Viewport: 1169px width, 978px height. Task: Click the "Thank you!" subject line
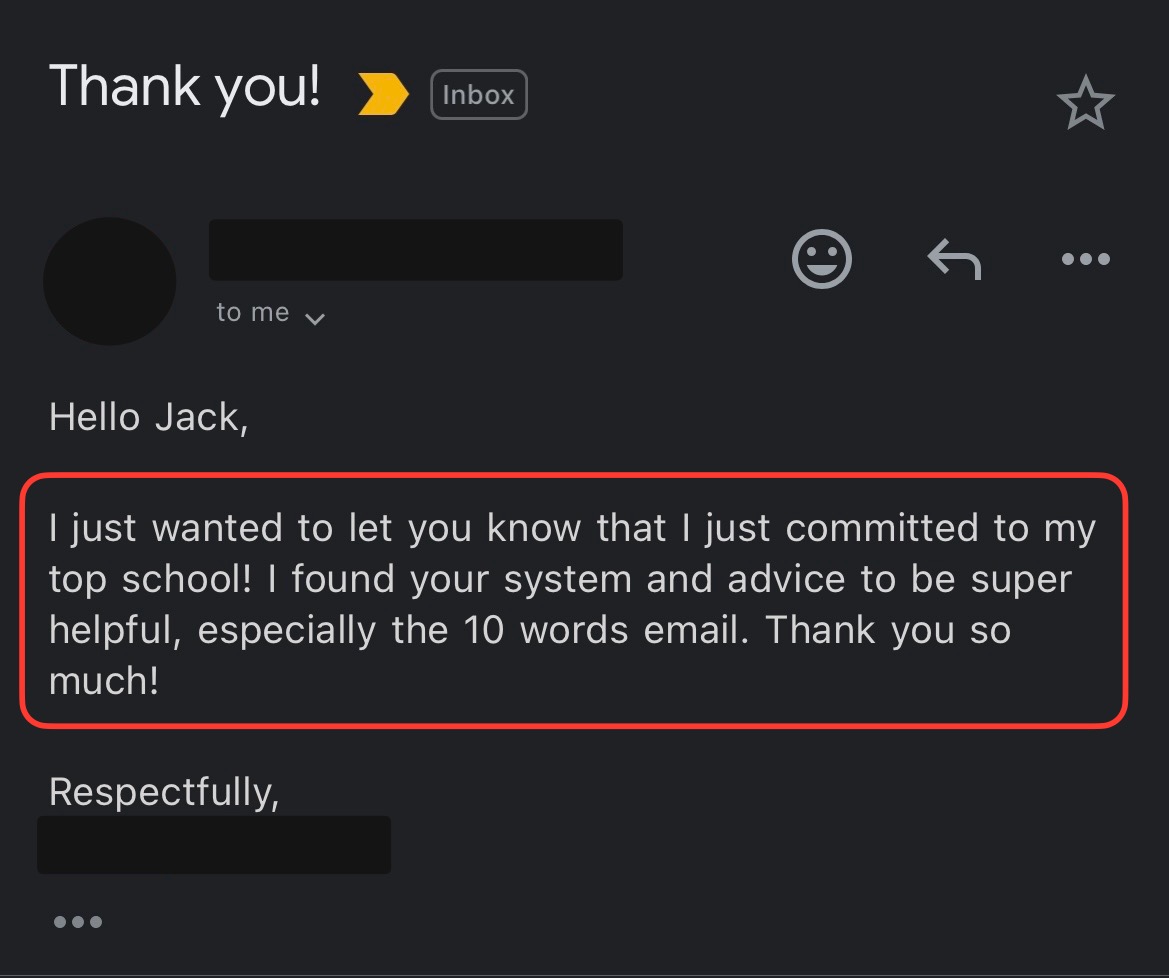[x=185, y=86]
